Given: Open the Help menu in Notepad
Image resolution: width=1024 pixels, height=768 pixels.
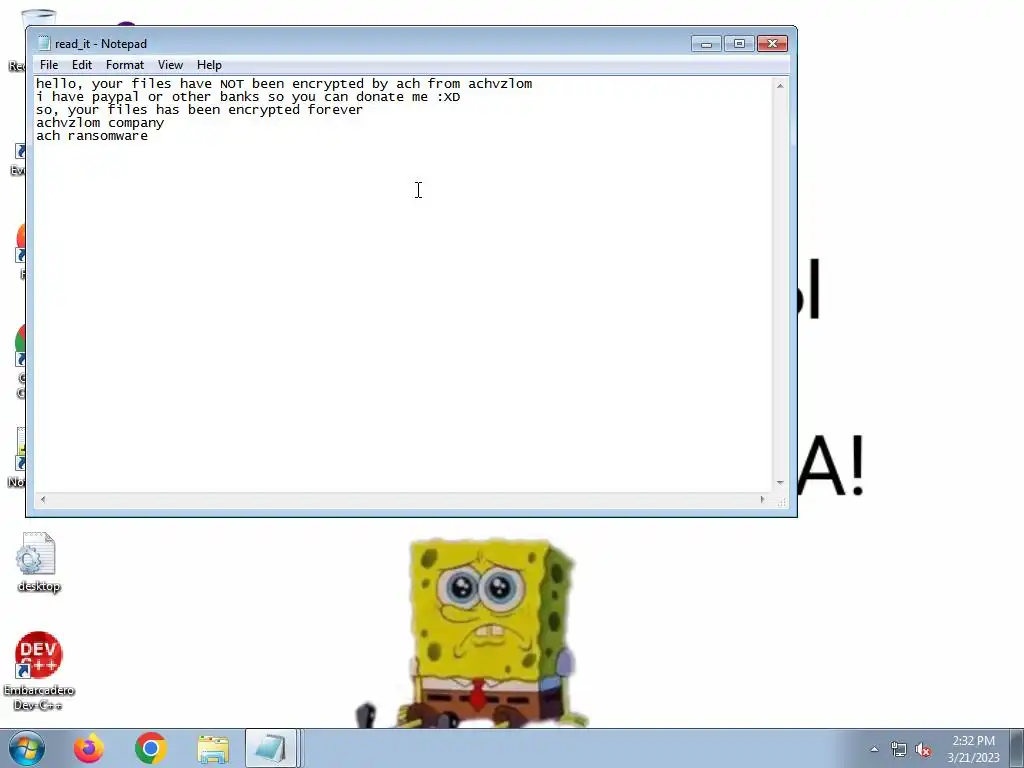Looking at the screenshot, I should click(209, 65).
